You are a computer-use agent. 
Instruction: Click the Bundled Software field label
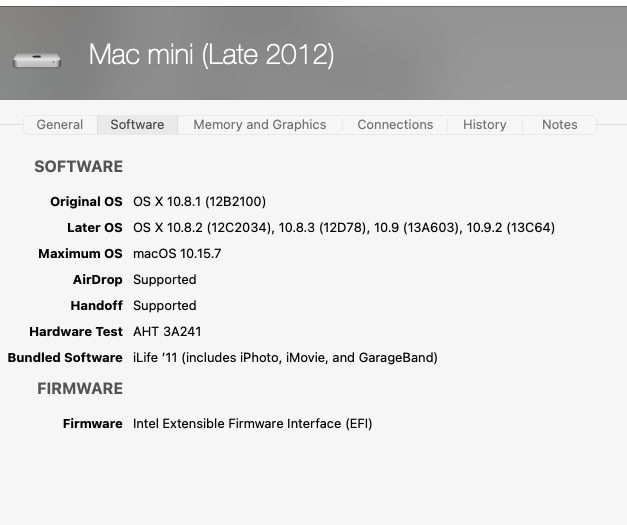[x=65, y=358]
